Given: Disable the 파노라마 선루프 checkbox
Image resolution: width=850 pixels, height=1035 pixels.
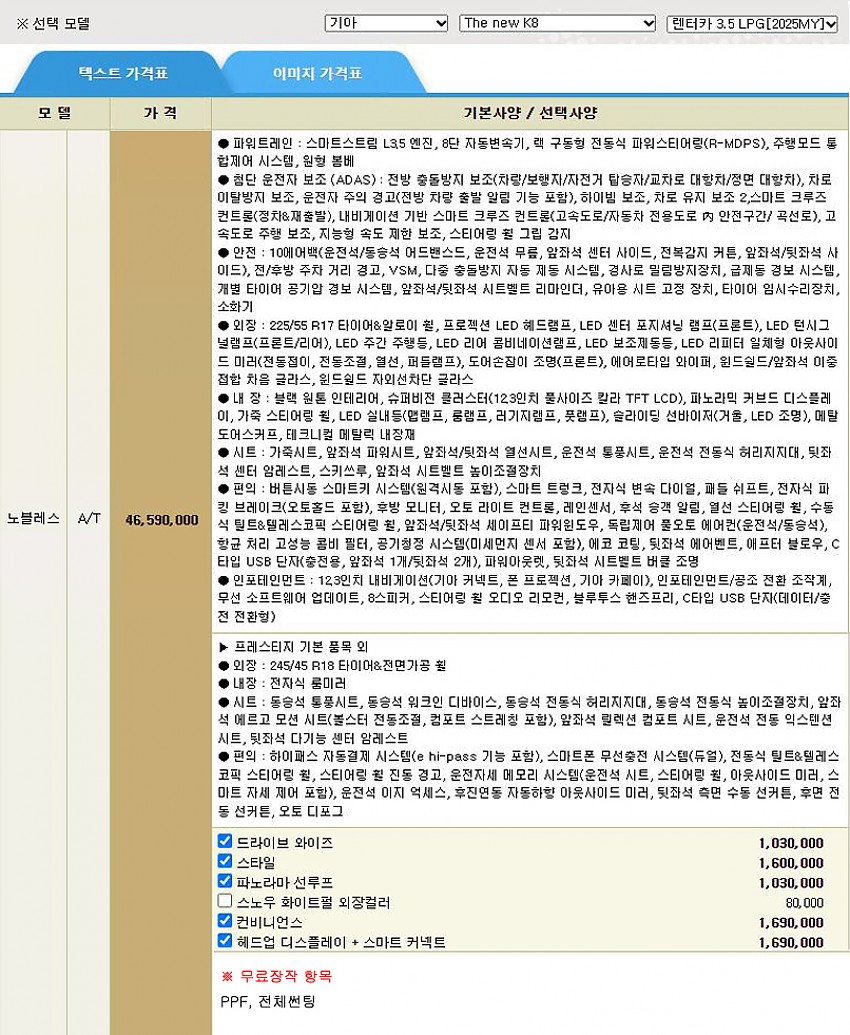Looking at the screenshot, I should (x=225, y=881).
